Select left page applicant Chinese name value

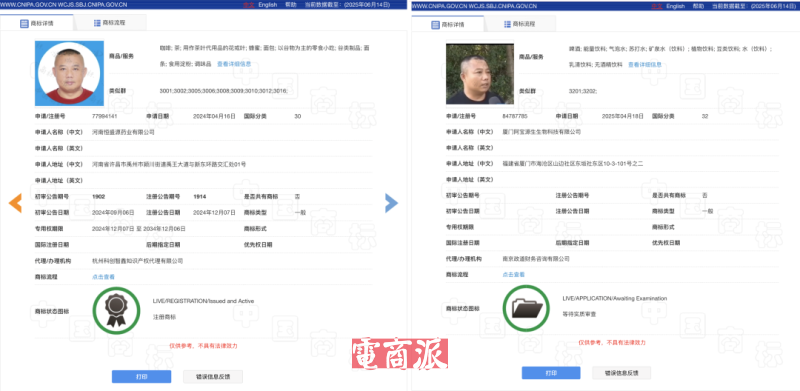tap(123, 132)
